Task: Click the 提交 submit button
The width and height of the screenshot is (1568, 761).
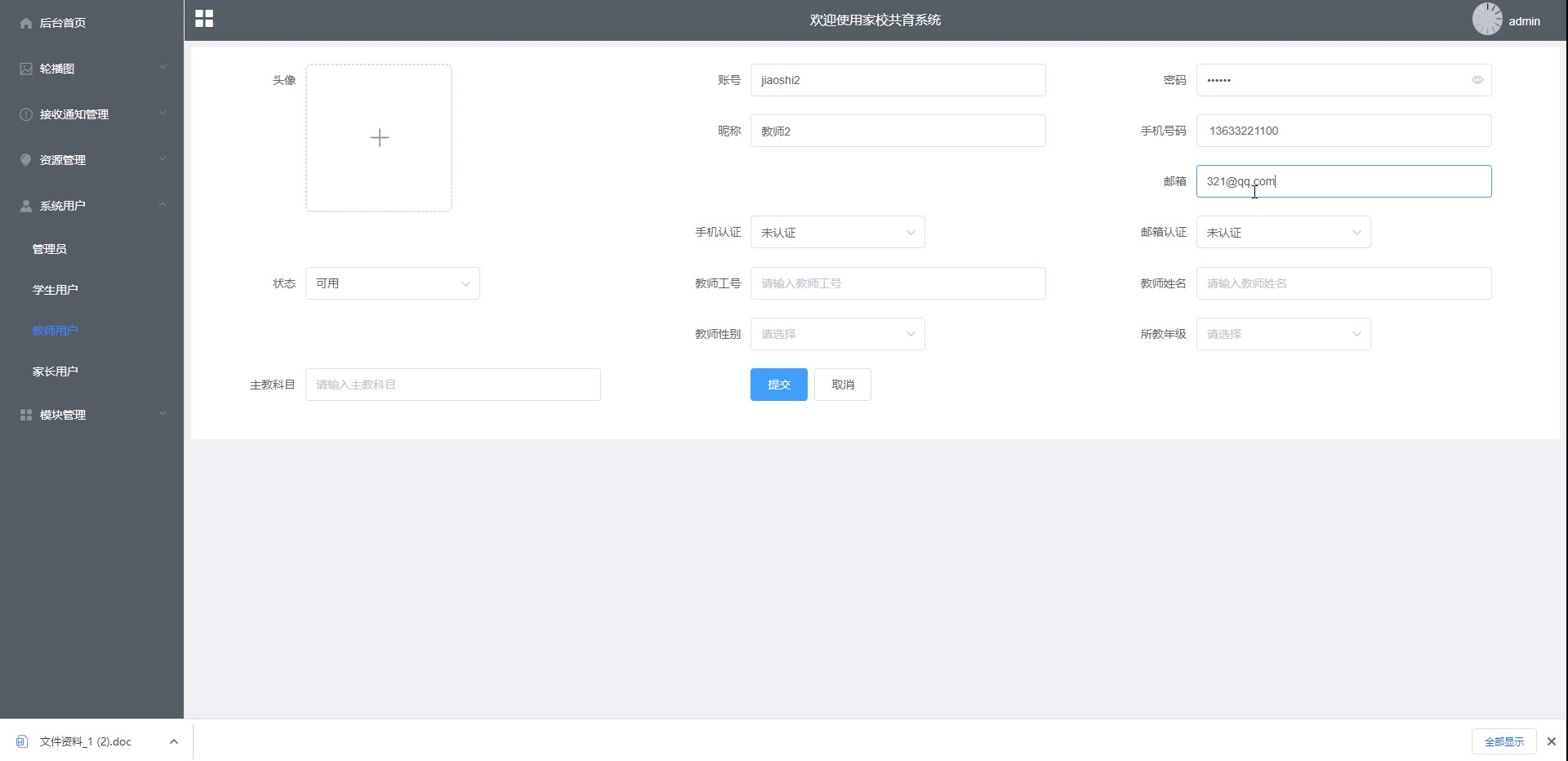Action: pyautogui.click(x=779, y=385)
